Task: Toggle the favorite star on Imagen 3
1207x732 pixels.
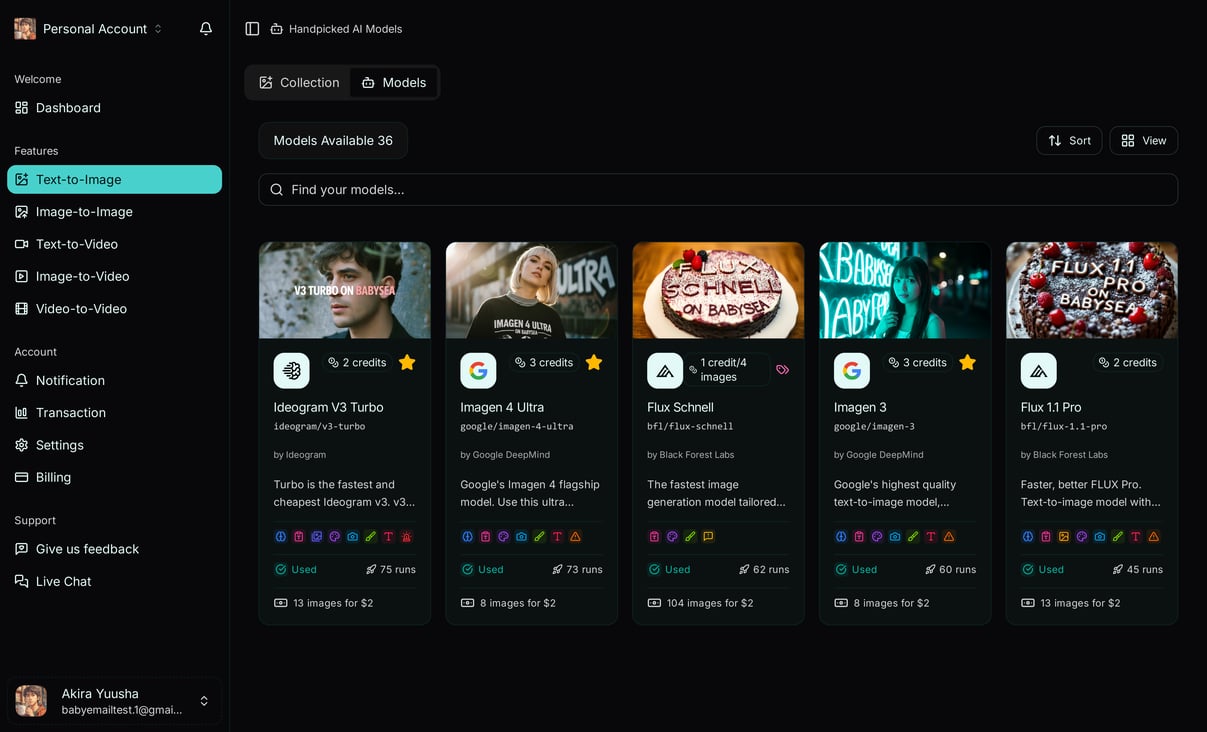Action: 968,362
